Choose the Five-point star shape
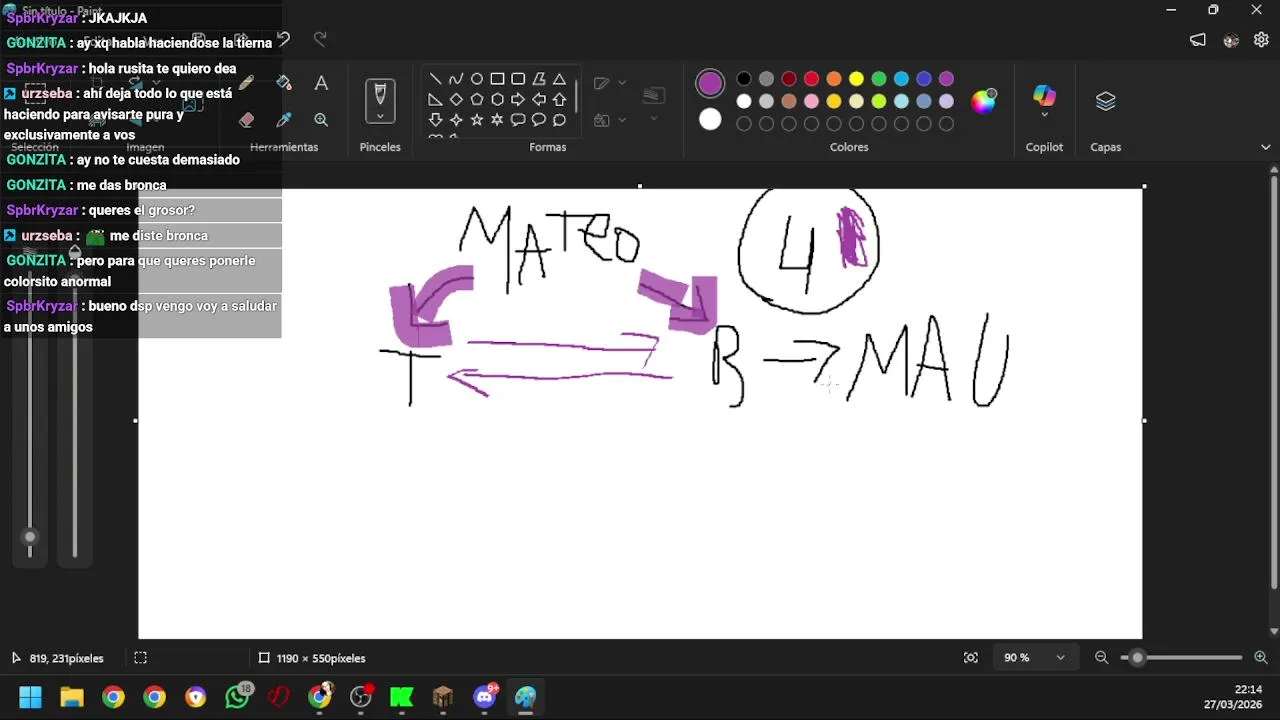This screenshot has width=1280, height=720. tap(477, 120)
